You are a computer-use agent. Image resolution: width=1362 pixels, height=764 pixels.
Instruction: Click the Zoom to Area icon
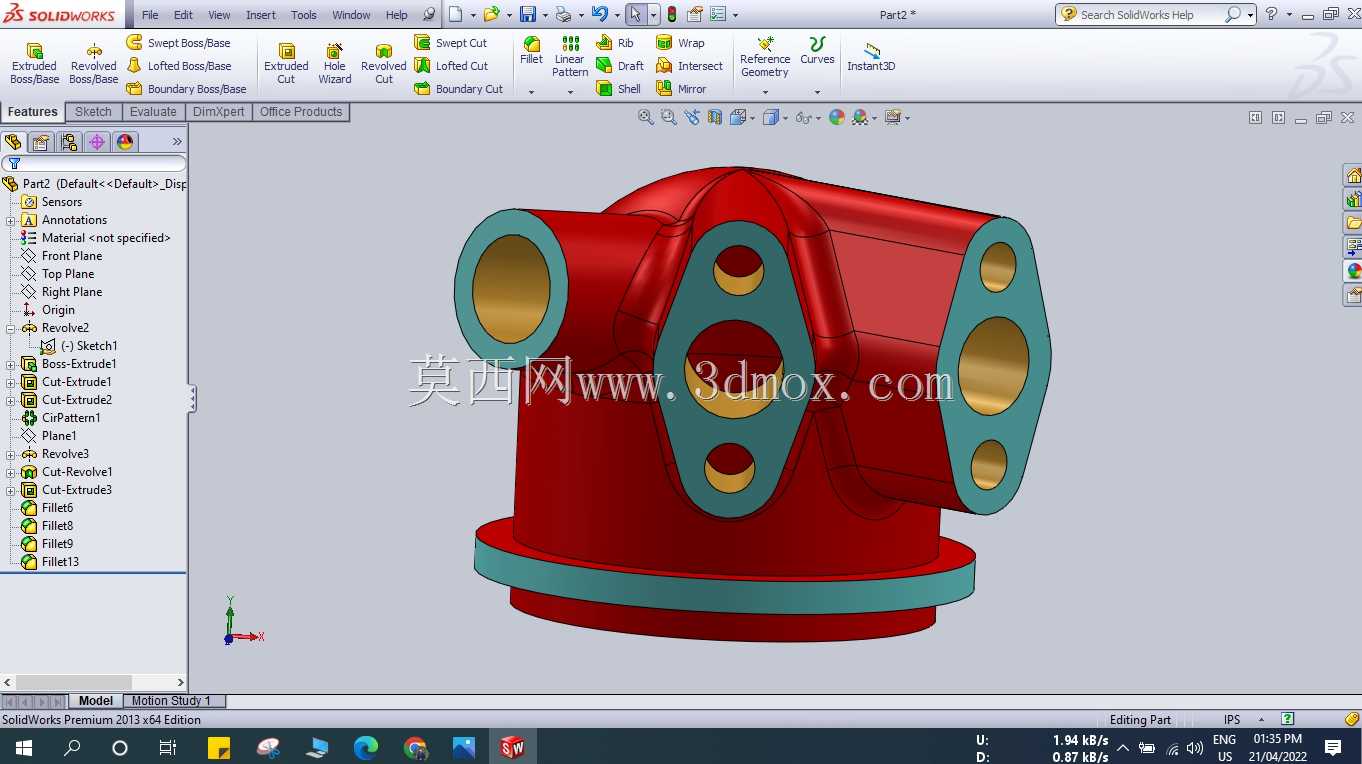(668, 117)
